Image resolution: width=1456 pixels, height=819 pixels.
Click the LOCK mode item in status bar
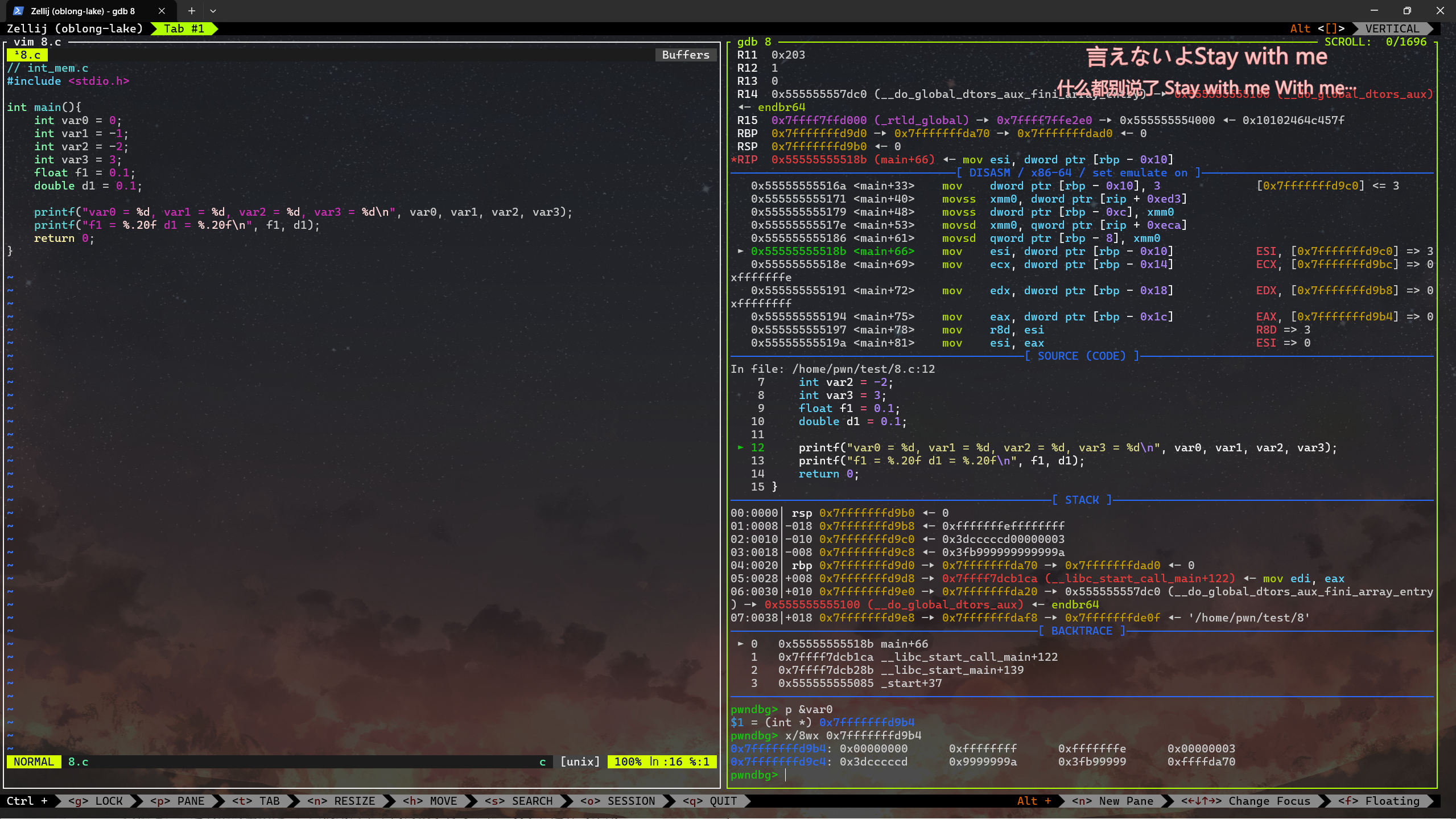tap(96, 801)
